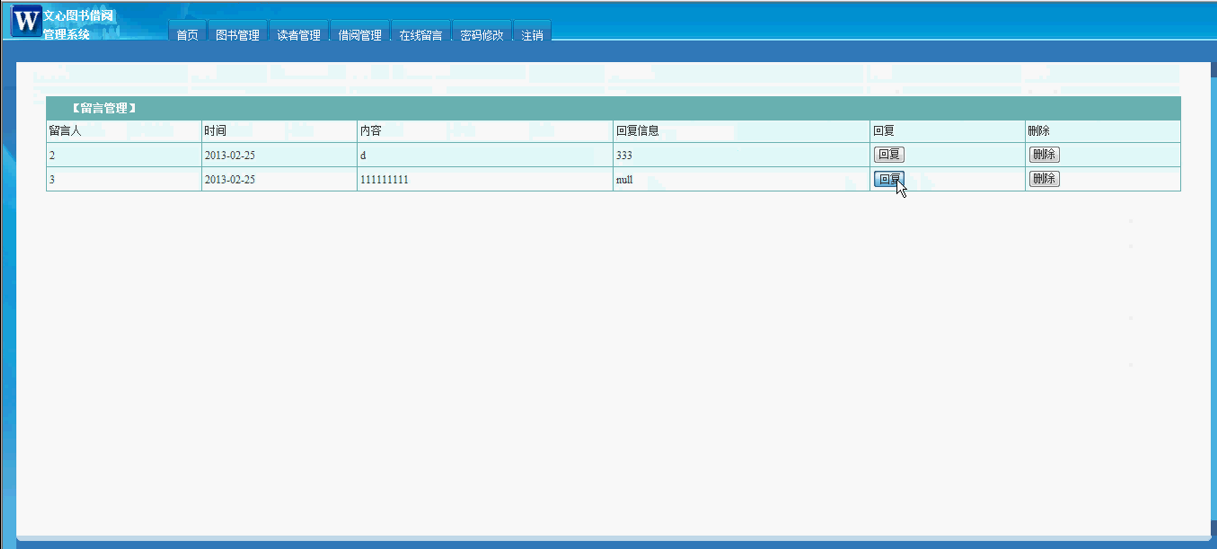This screenshot has width=1217, height=549.
Task: Open the 图书管理 tab
Action: click(x=238, y=34)
